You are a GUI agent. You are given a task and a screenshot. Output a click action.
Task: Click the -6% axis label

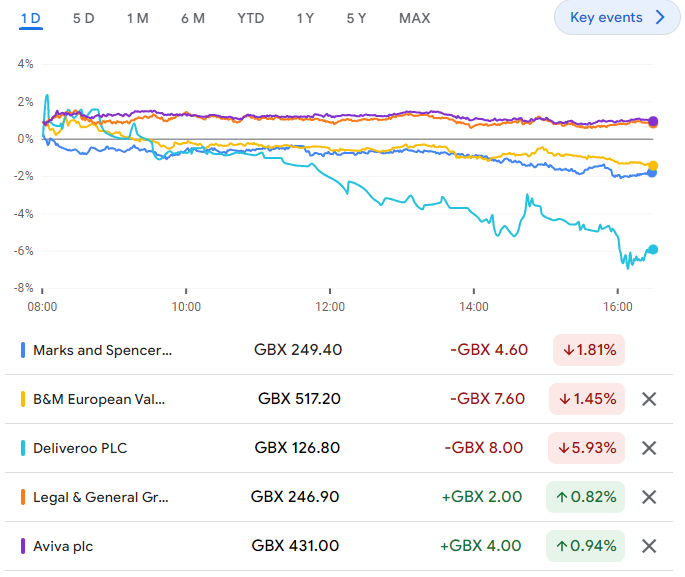(24, 251)
